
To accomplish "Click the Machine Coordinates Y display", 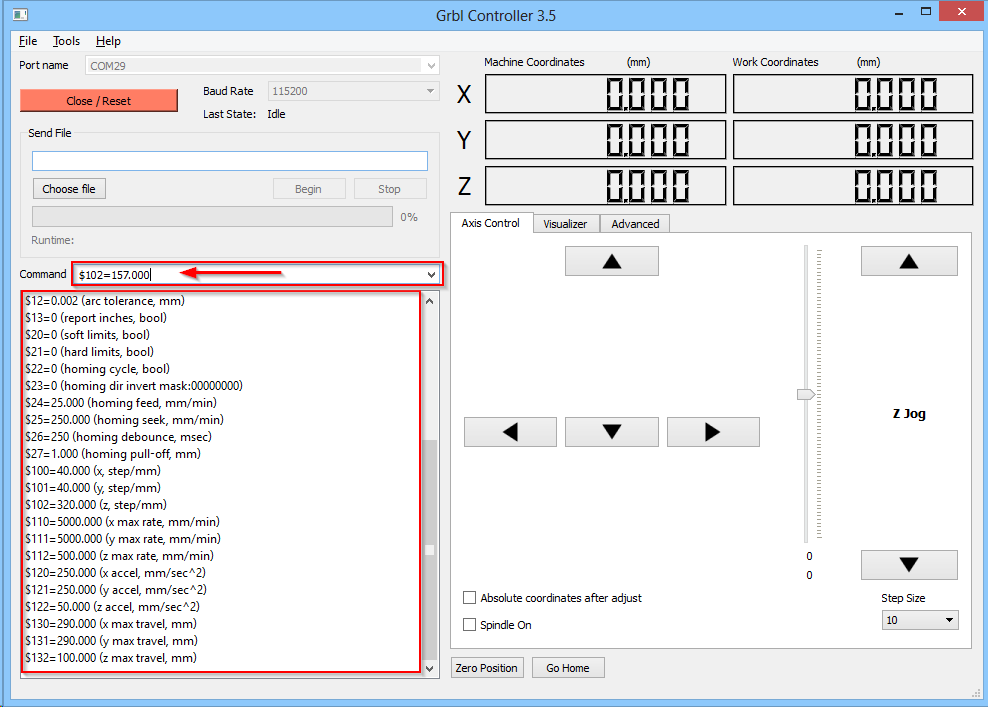I will point(606,140).
